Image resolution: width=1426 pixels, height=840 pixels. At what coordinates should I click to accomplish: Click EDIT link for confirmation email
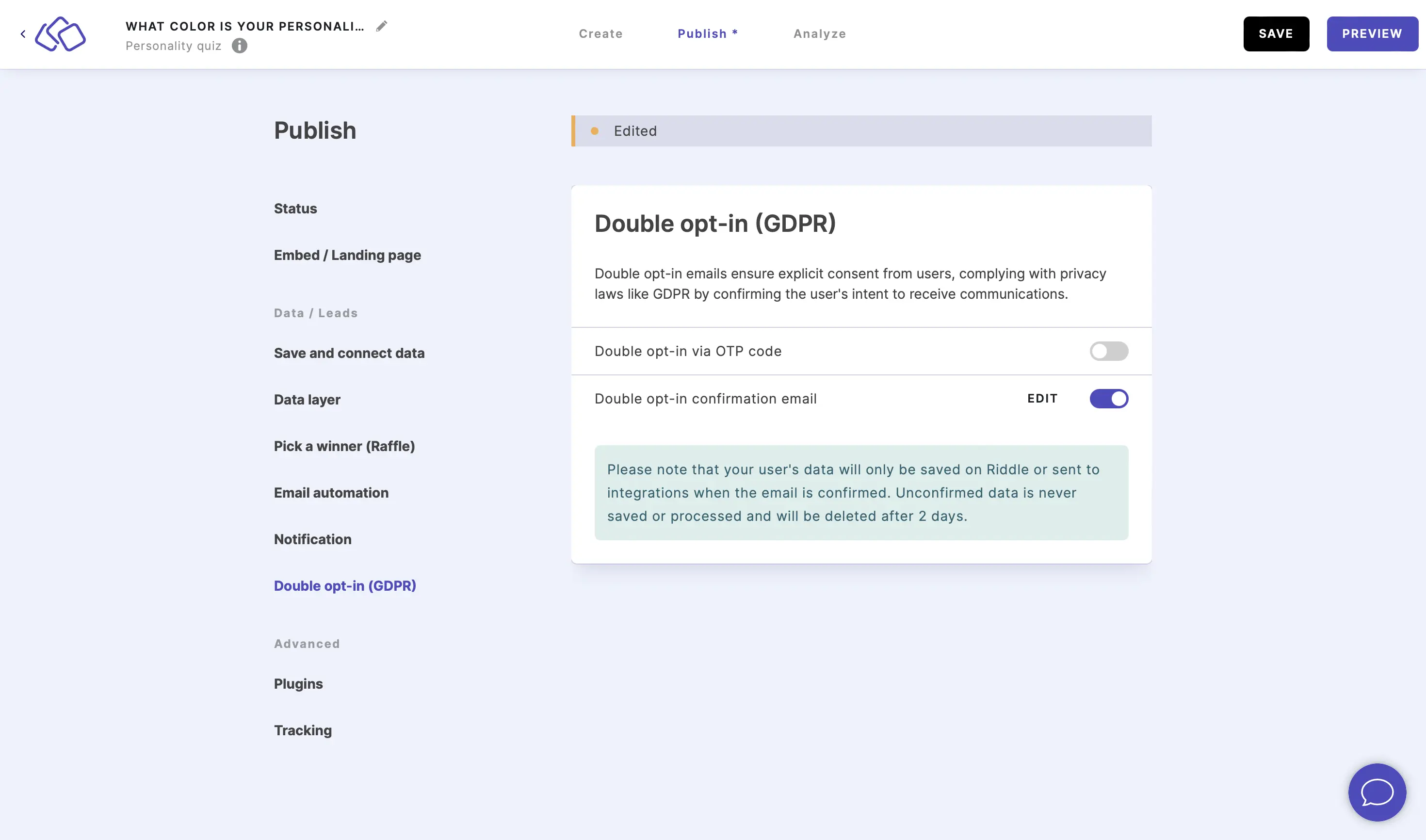click(1042, 398)
